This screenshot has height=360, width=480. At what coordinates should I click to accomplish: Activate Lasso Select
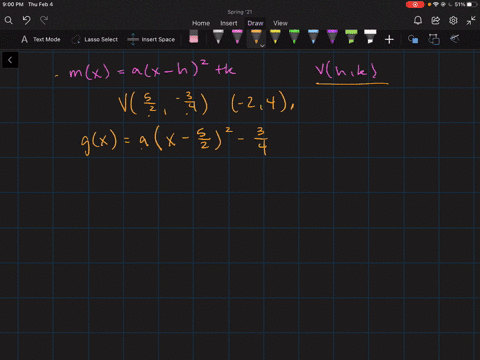(95, 39)
